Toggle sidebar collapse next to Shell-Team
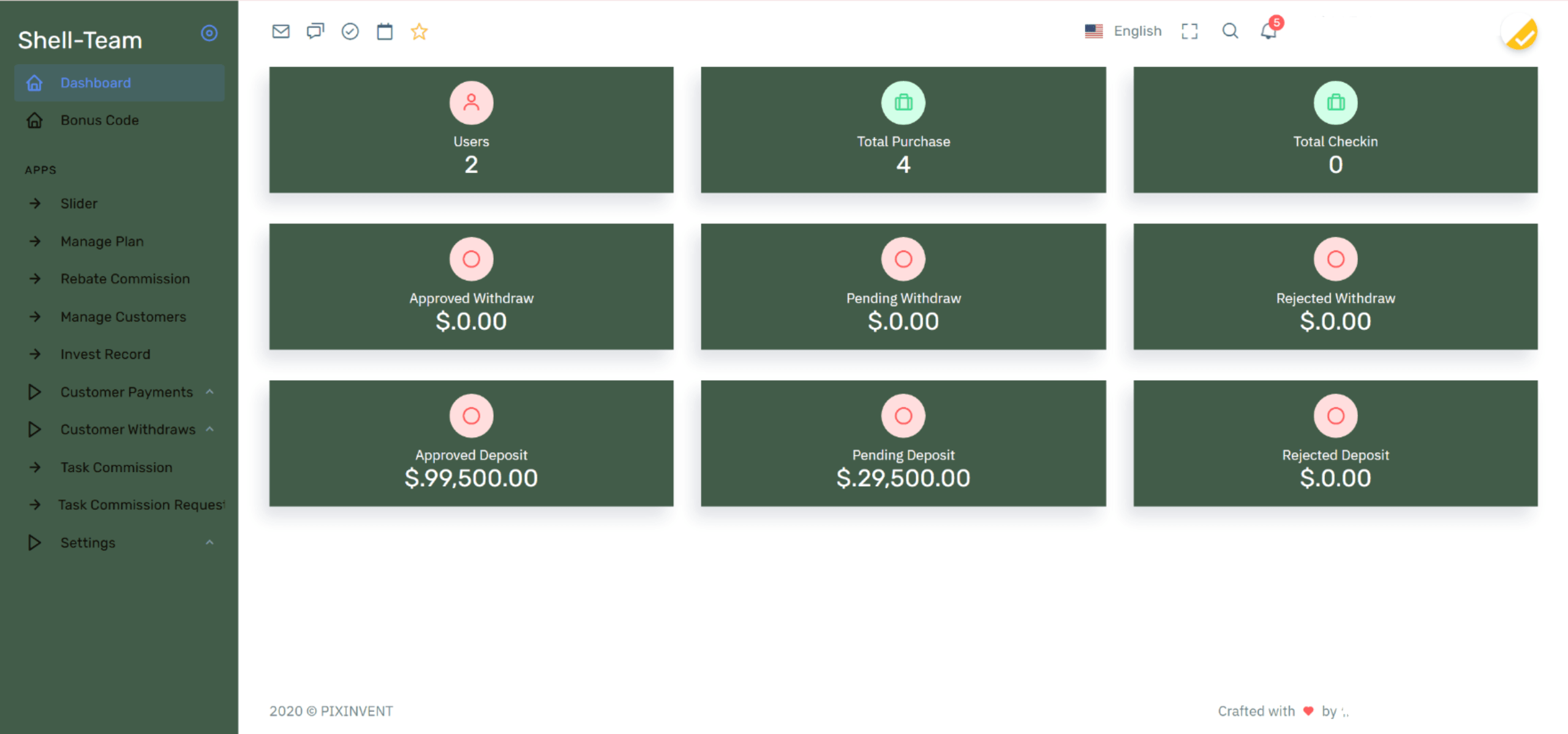This screenshot has height=734, width=1568. 209,33
